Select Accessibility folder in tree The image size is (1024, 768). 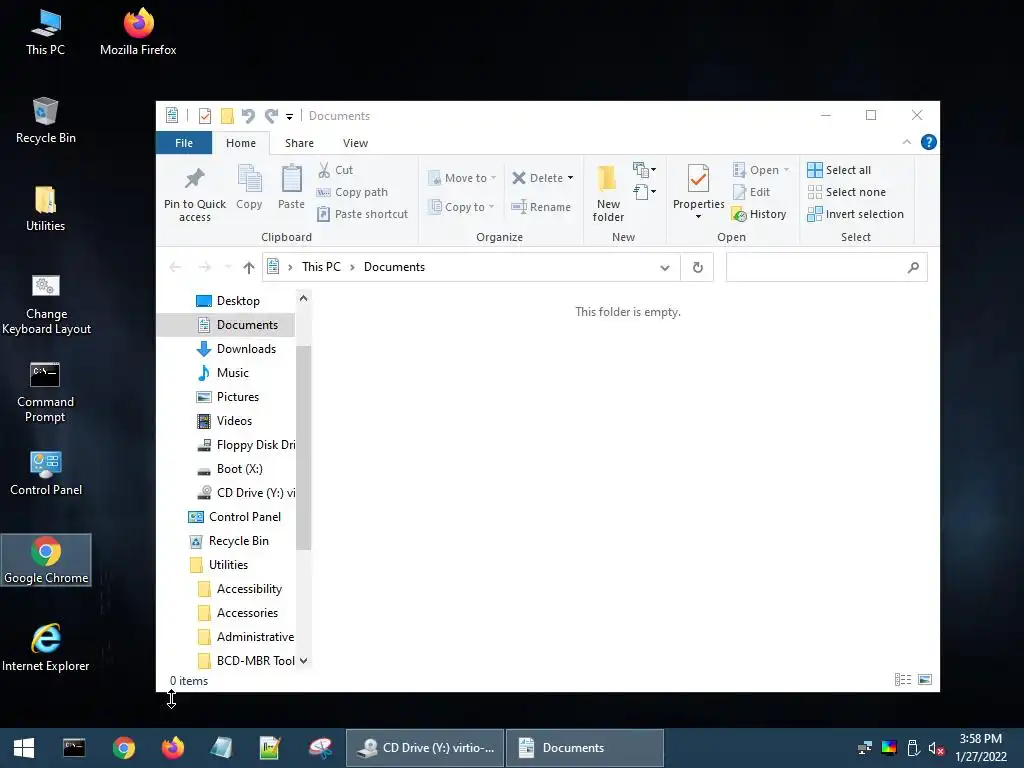tap(240, 589)
